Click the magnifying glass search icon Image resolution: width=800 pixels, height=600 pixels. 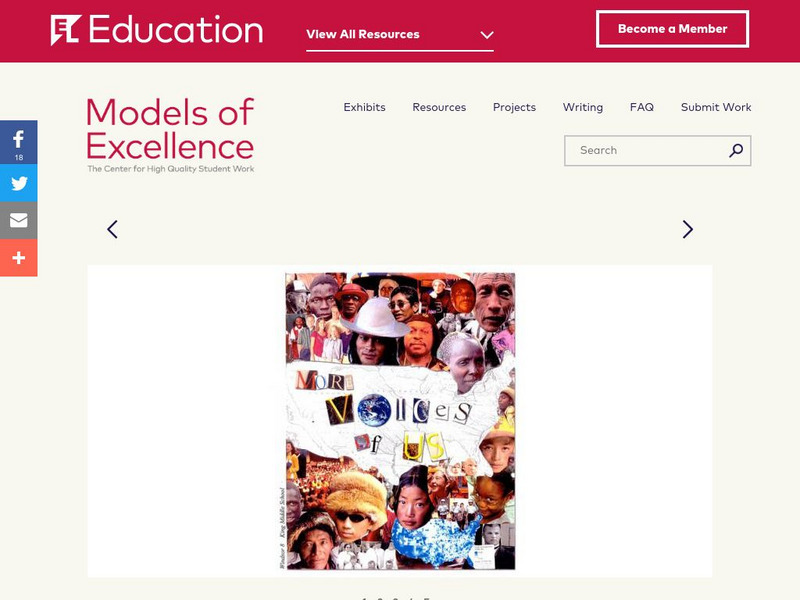click(x=736, y=150)
